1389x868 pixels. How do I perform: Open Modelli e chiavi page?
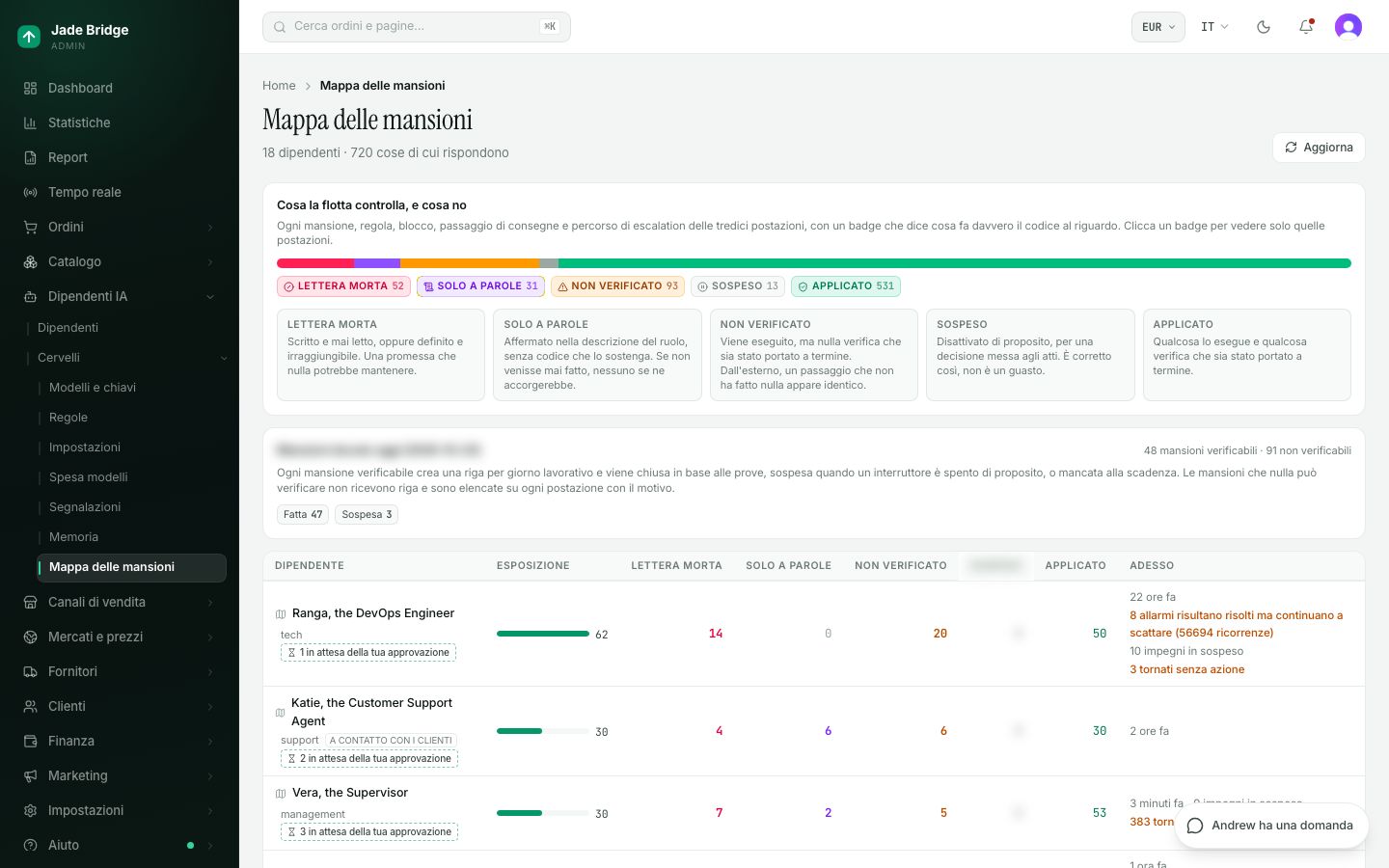[x=132, y=388]
